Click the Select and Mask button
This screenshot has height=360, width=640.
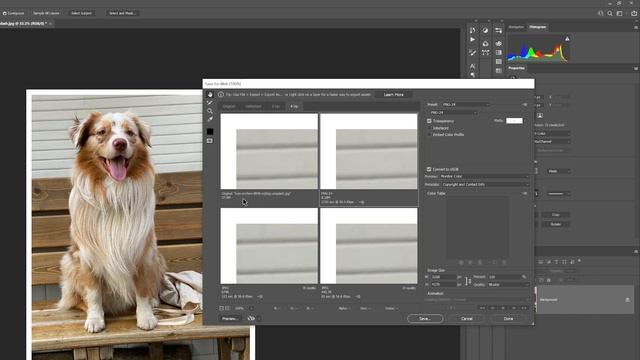122,13
